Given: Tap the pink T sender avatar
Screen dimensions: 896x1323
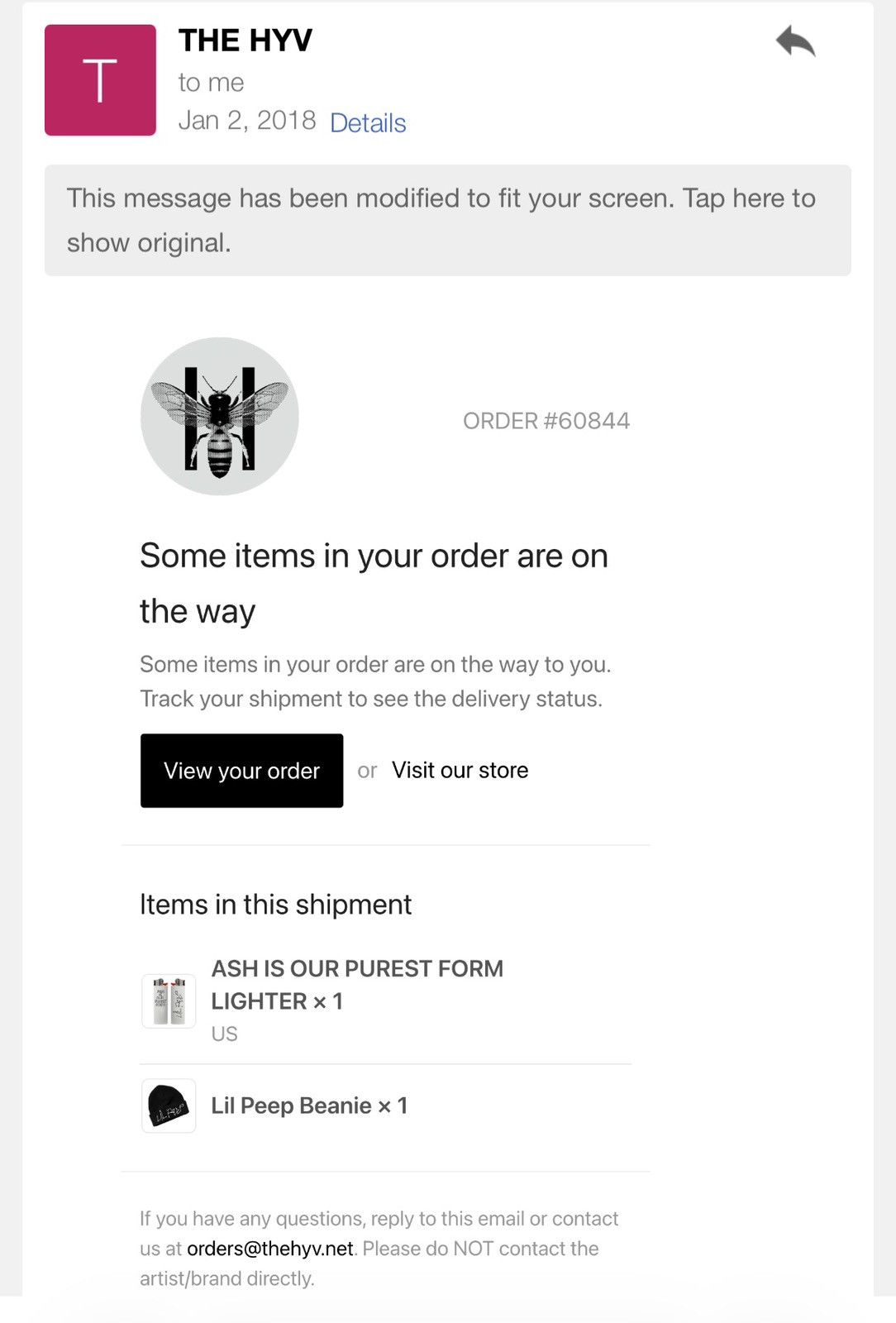Looking at the screenshot, I should [100, 80].
